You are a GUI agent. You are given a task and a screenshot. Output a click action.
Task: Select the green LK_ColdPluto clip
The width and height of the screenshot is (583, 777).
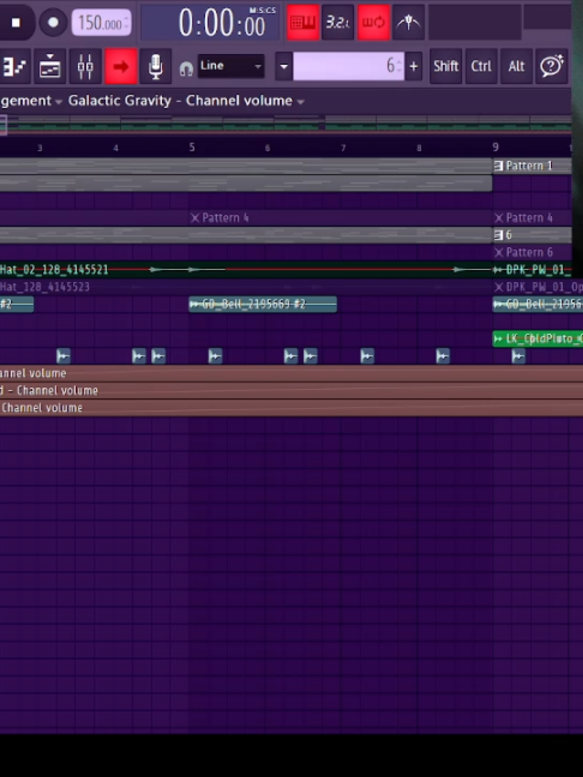pyautogui.click(x=537, y=339)
